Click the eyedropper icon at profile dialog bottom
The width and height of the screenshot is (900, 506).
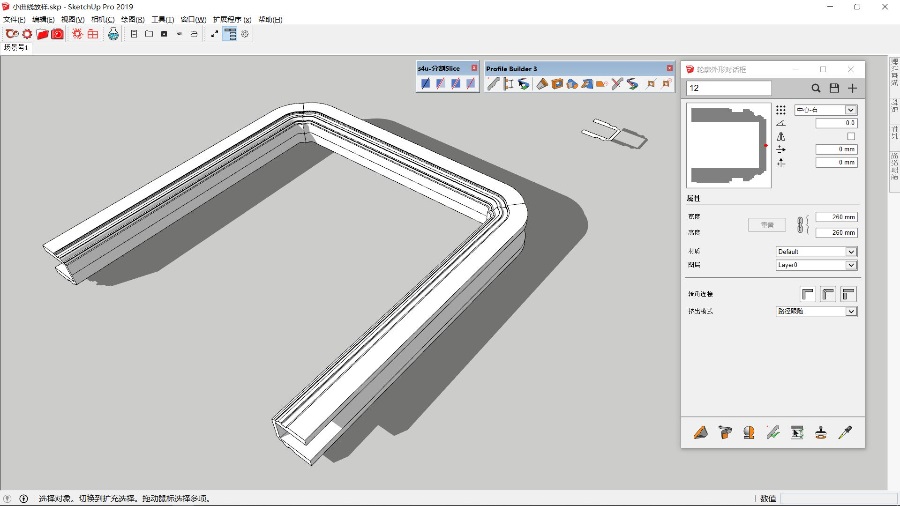click(845, 433)
